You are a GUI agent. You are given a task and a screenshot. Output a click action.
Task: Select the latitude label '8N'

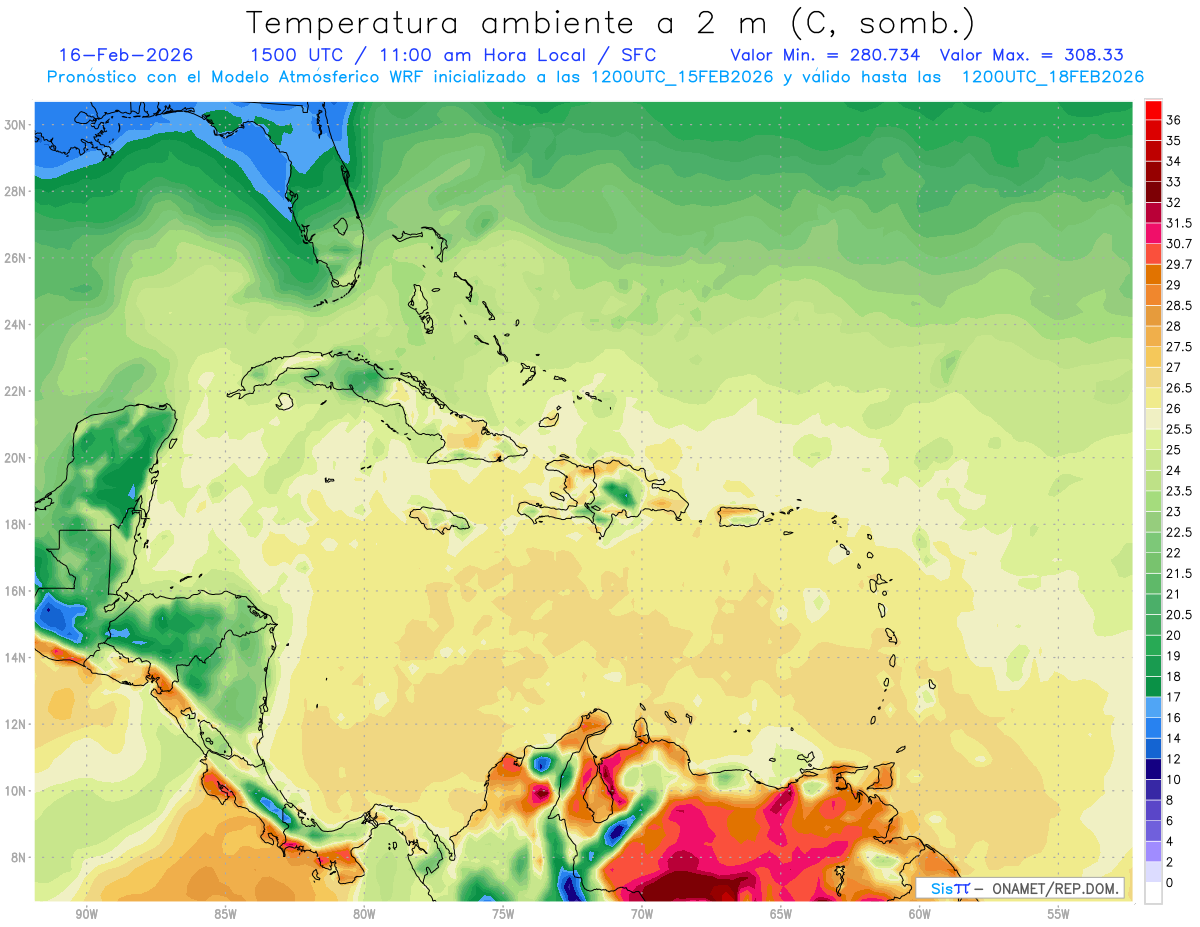20,858
